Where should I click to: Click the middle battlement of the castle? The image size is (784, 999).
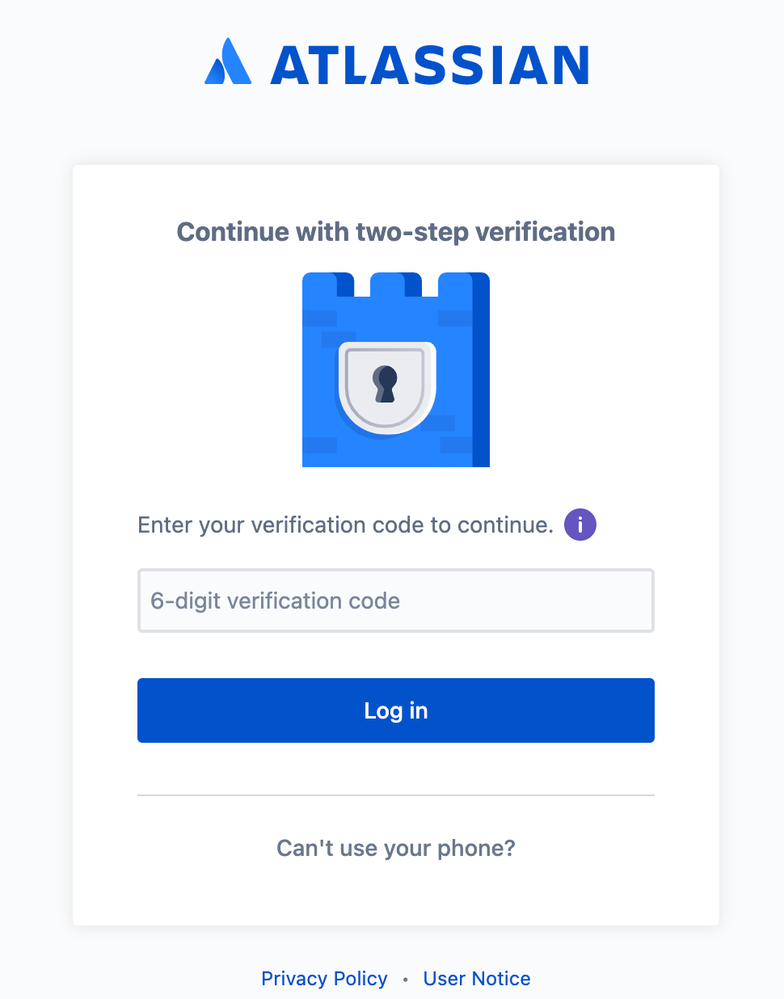pos(396,284)
